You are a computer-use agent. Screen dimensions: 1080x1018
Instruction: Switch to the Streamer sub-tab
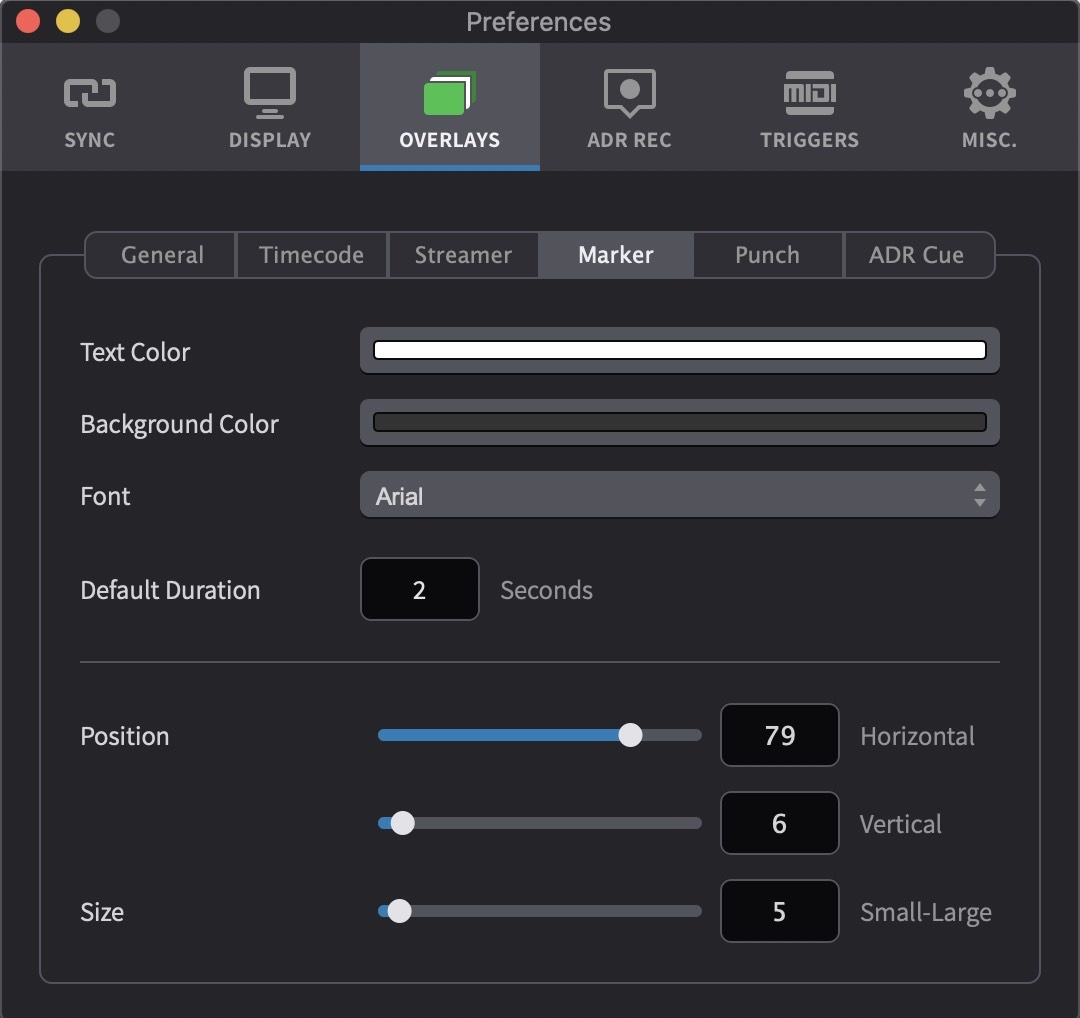[463, 255]
